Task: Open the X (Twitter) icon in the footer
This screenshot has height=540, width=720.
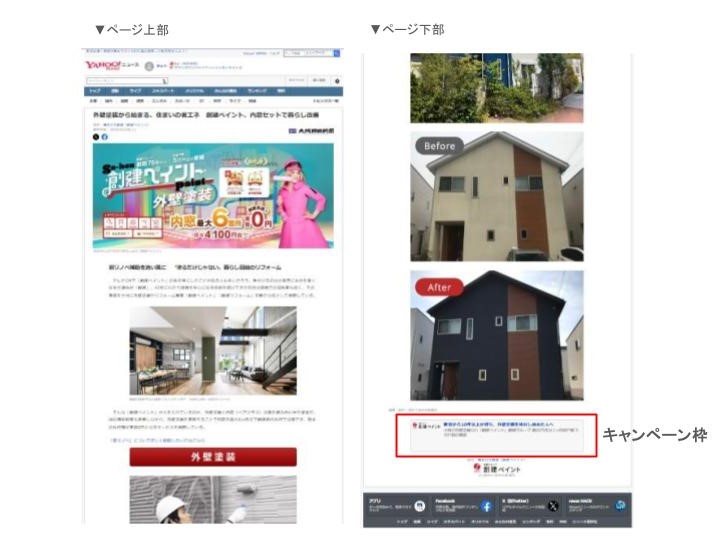Action: 553,507
